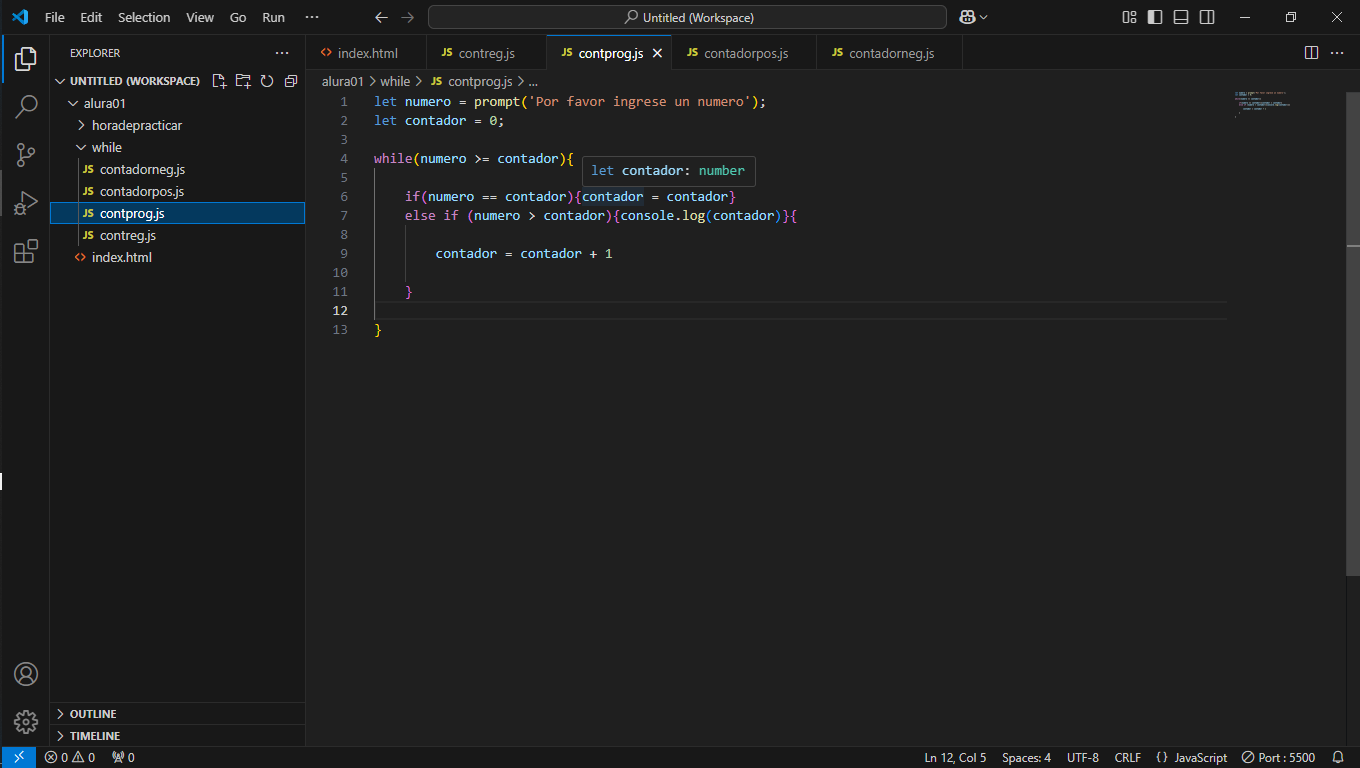This screenshot has width=1360, height=768.
Task: Refresh the Explorer tree
Action: 267,81
